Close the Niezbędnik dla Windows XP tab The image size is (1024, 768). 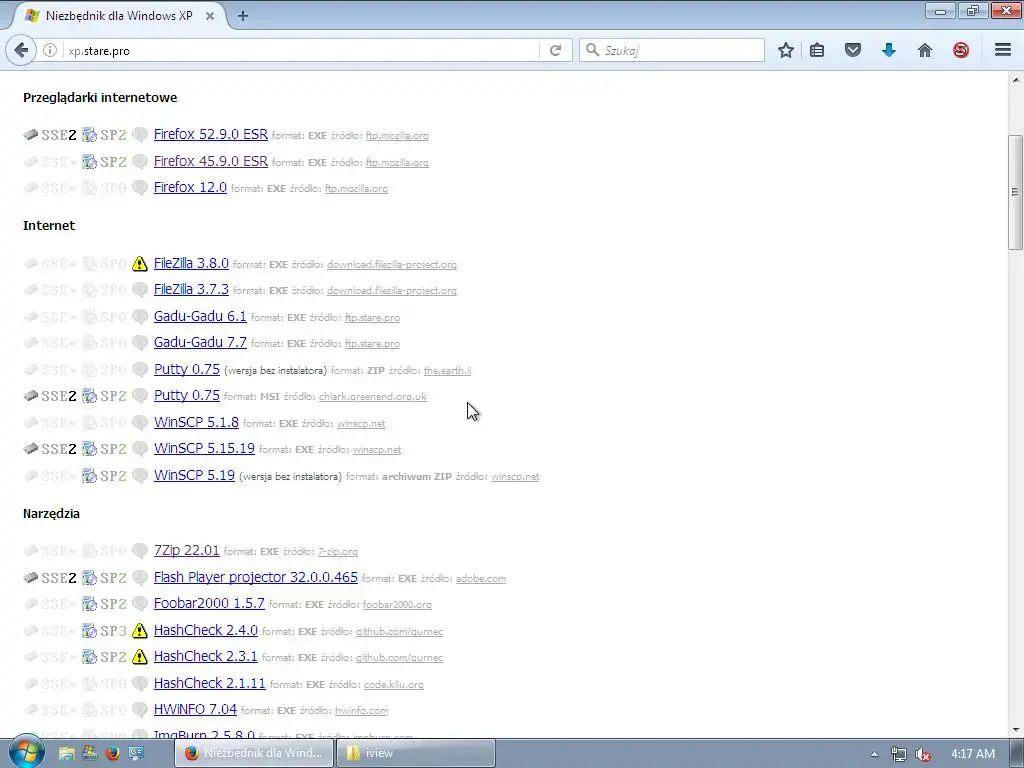(210, 16)
